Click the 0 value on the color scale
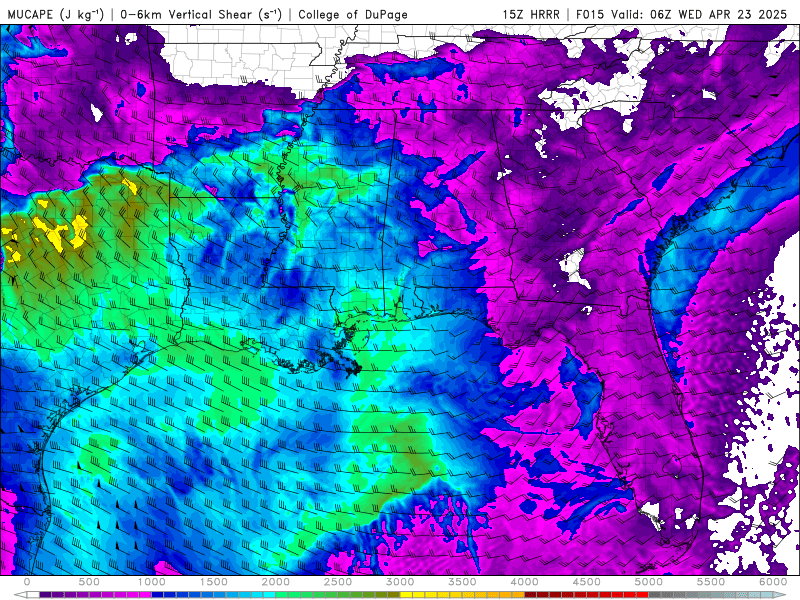The width and height of the screenshot is (800, 600). [x=27, y=582]
